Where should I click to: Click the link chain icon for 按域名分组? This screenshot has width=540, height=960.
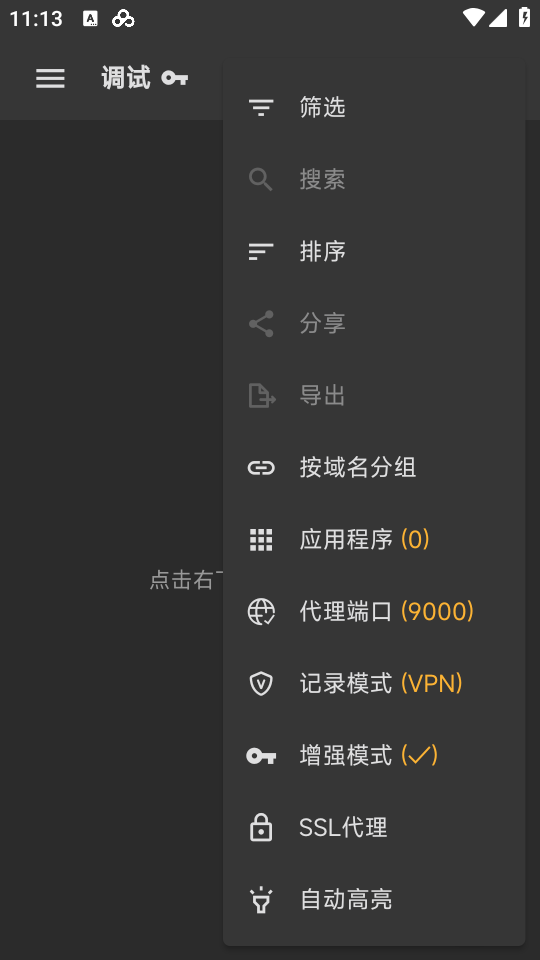pos(261,468)
